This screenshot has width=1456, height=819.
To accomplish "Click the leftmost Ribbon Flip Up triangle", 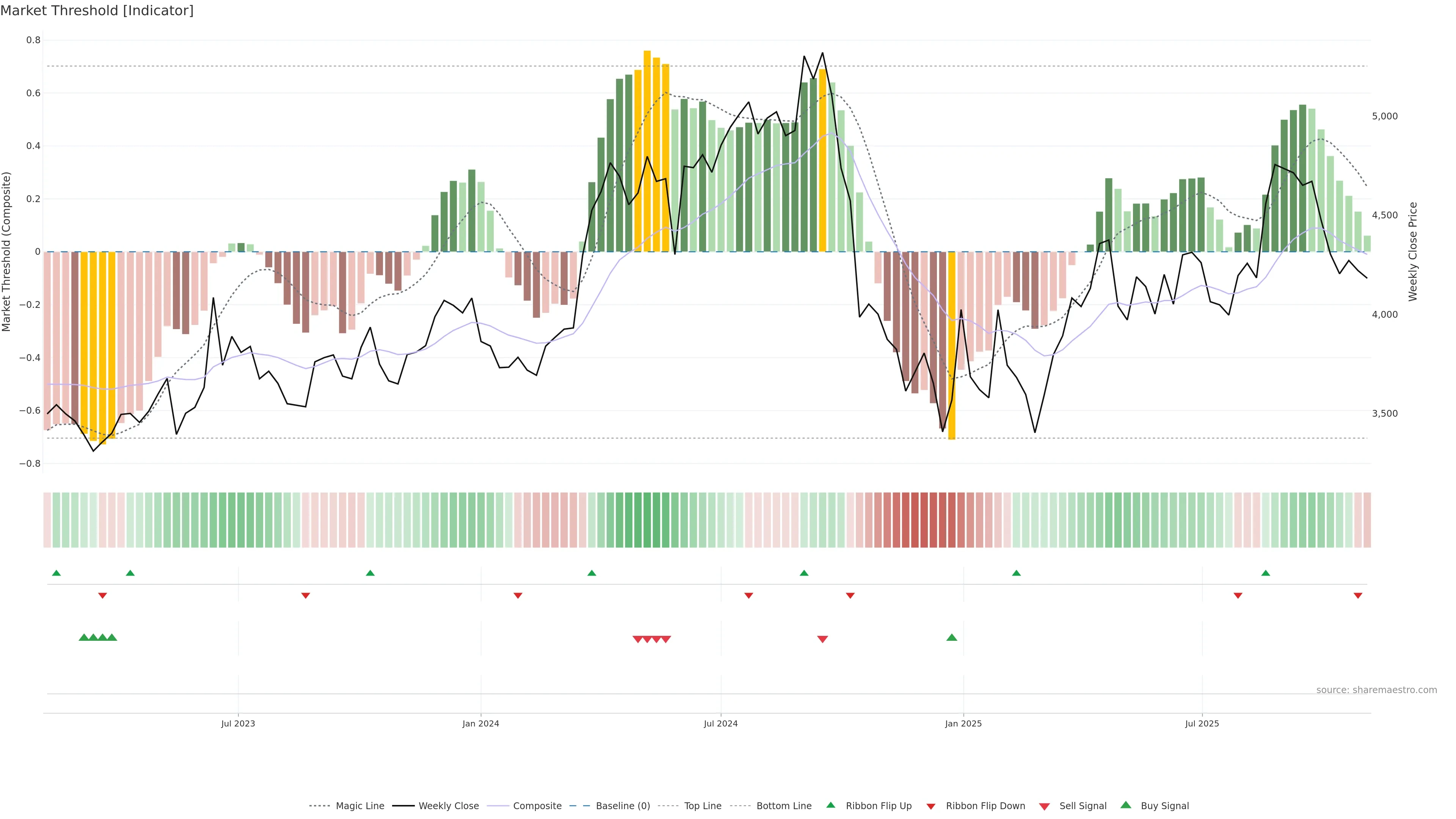I will (56, 573).
